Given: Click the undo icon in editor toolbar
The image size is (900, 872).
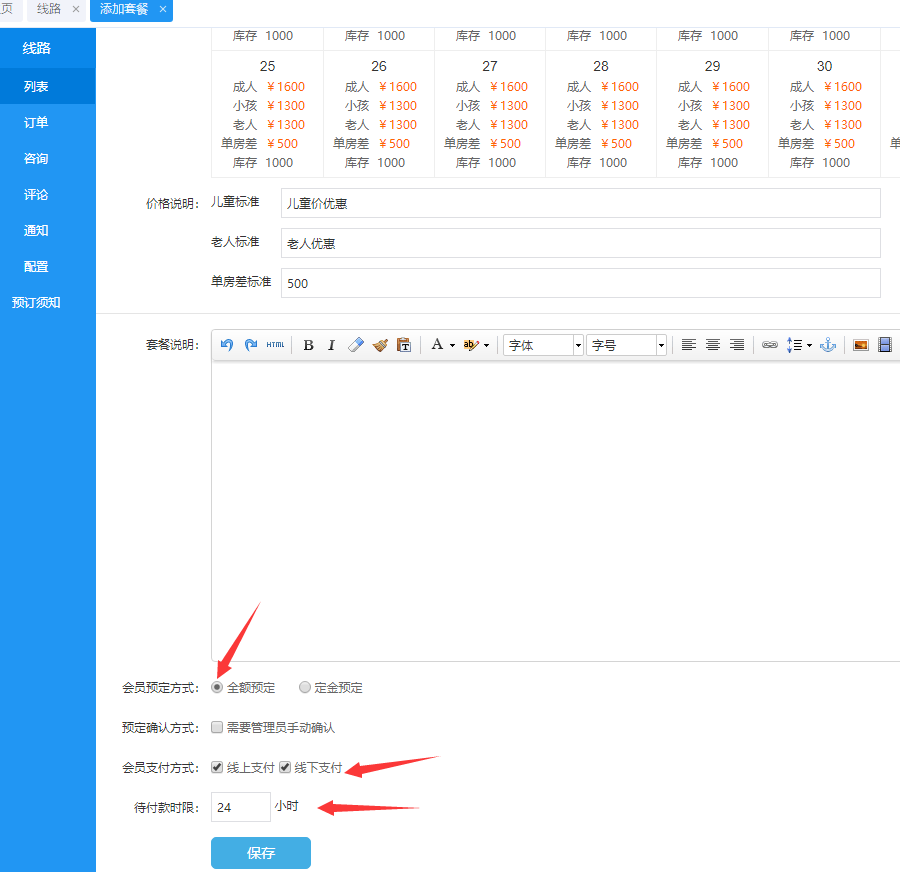Looking at the screenshot, I should click(x=227, y=345).
